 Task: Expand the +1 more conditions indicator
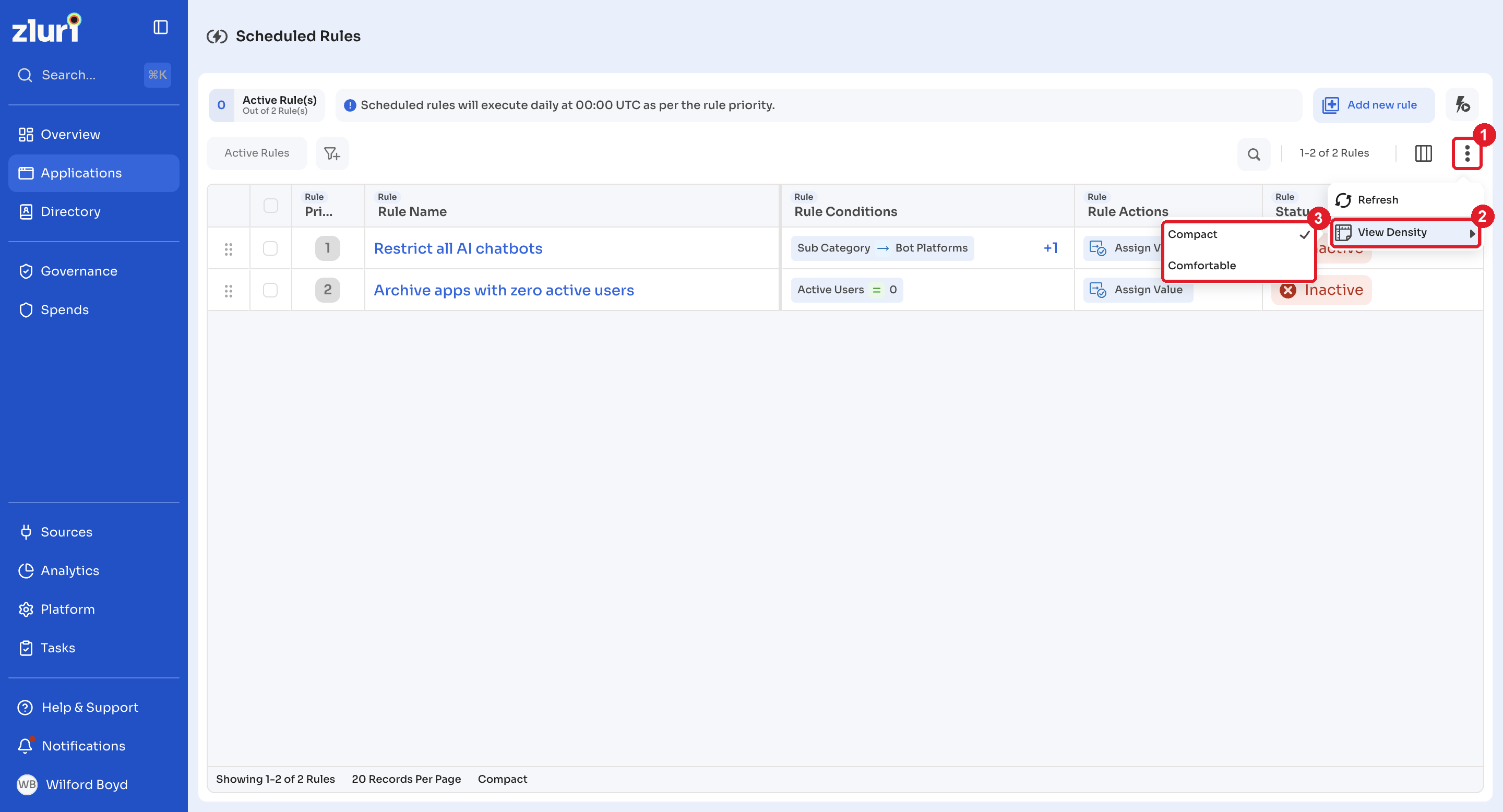point(1050,248)
